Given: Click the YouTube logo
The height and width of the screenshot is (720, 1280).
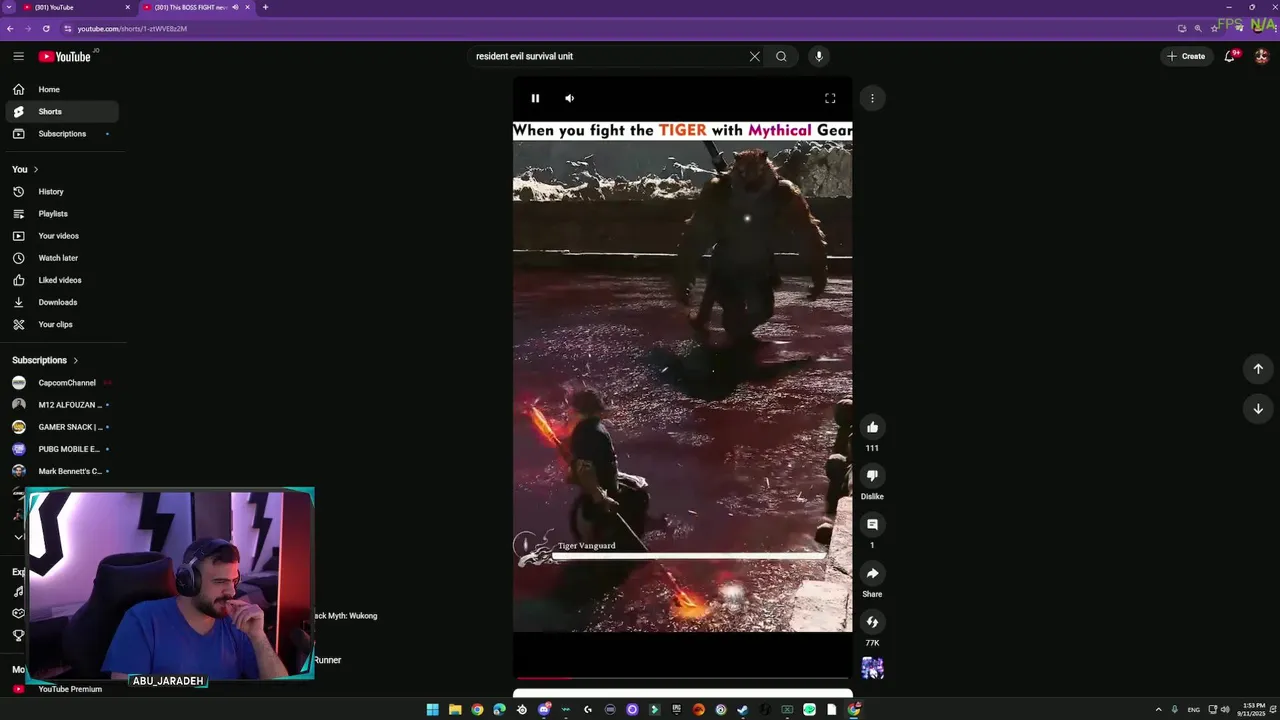Looking at the screenshot, I should [65, 56].
